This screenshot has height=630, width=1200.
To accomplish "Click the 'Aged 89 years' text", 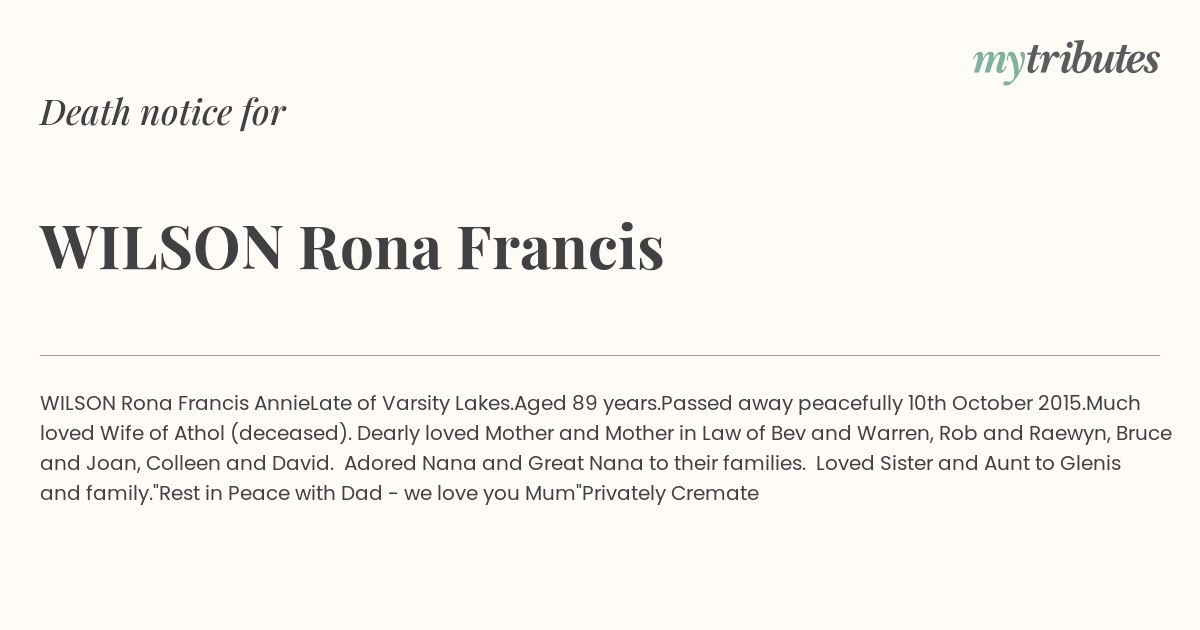I will (587, 404).
